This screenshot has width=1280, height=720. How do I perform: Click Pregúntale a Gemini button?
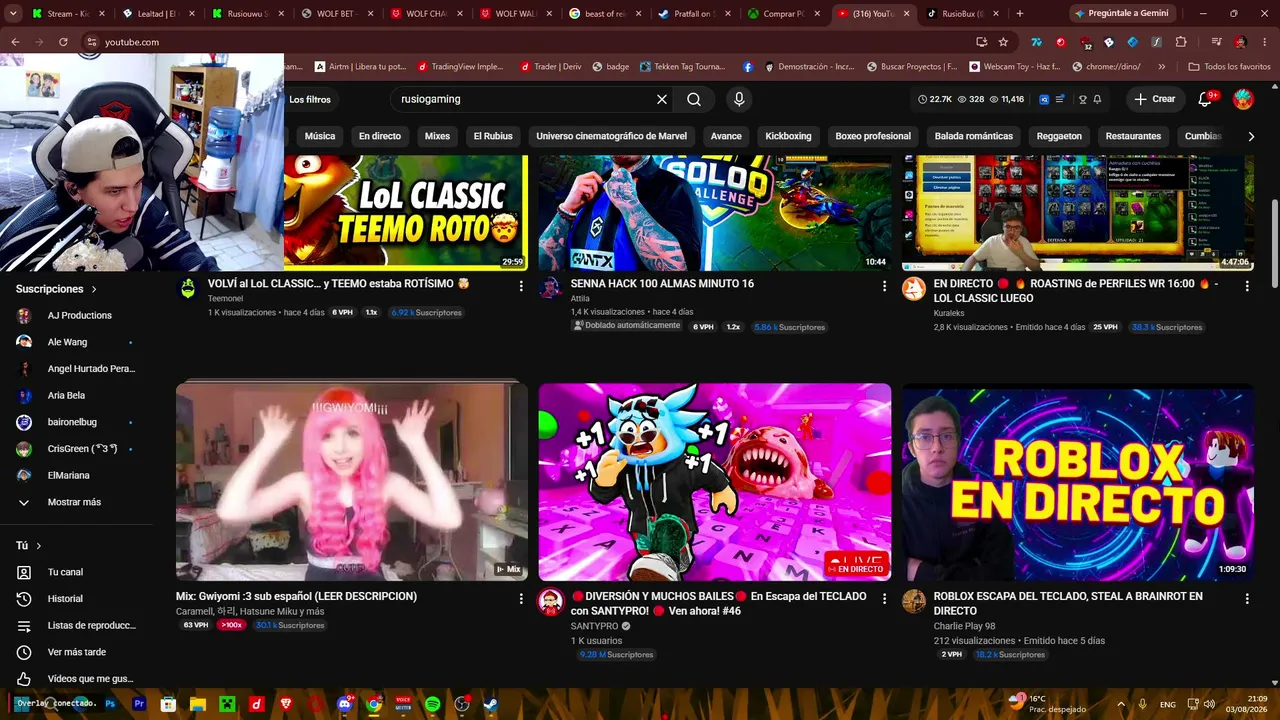(1122, 14)
